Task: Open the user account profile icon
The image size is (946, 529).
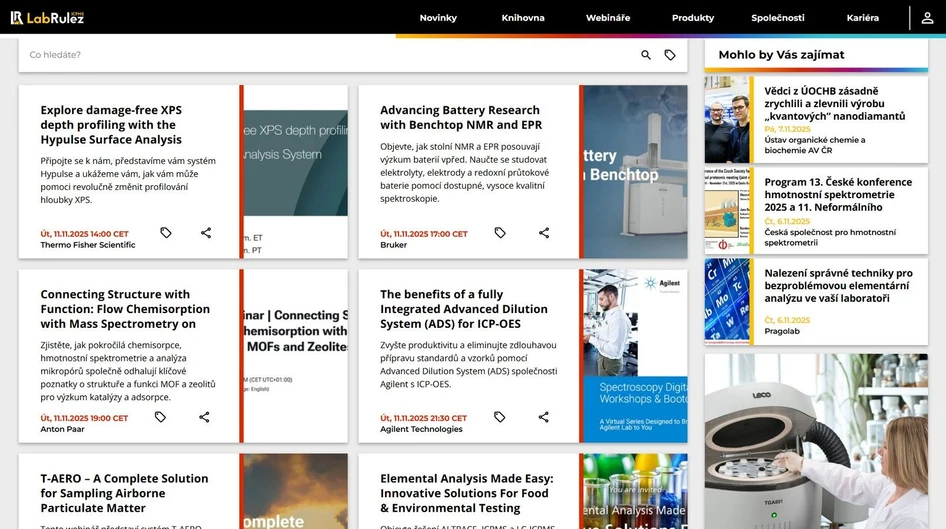Action: [x=927, y=18]
